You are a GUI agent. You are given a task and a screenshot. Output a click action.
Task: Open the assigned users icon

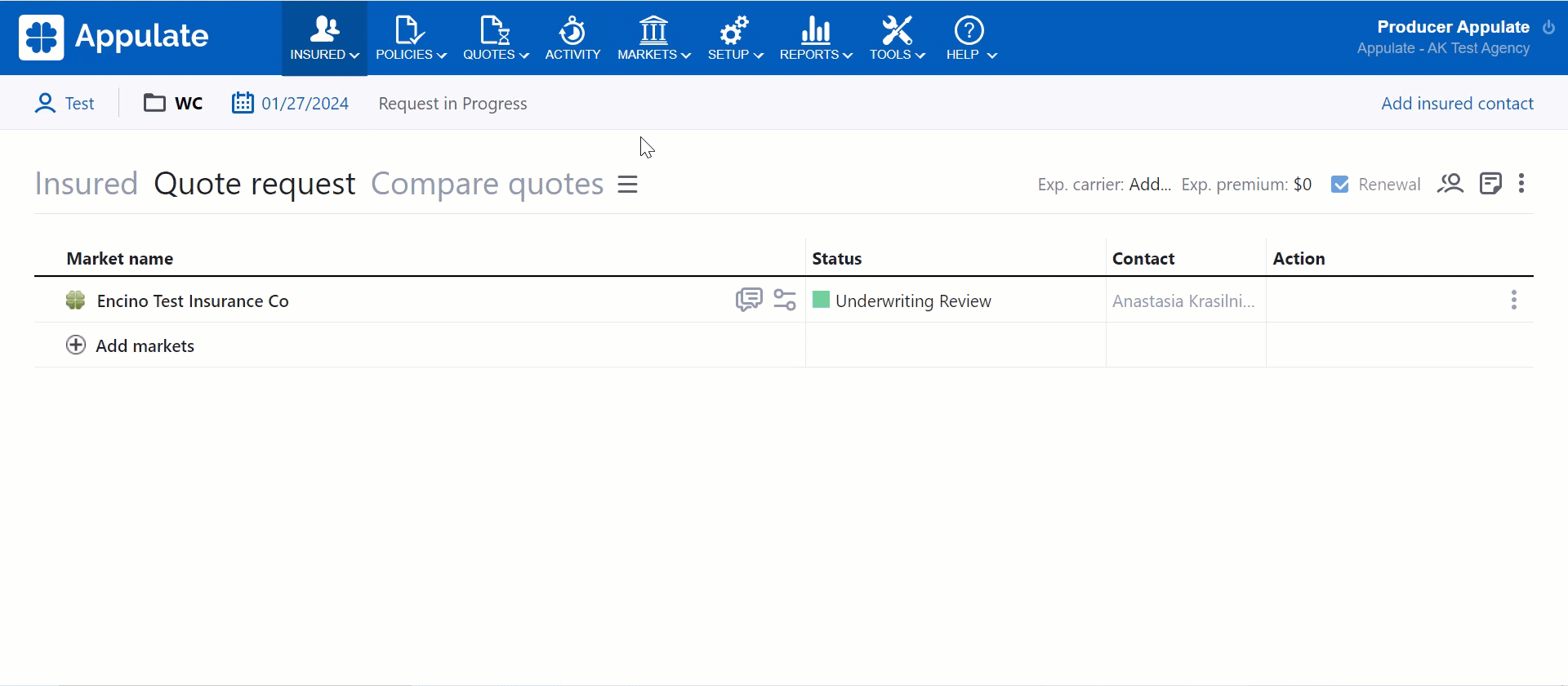pyautogui.click(x=1450, y=184)
